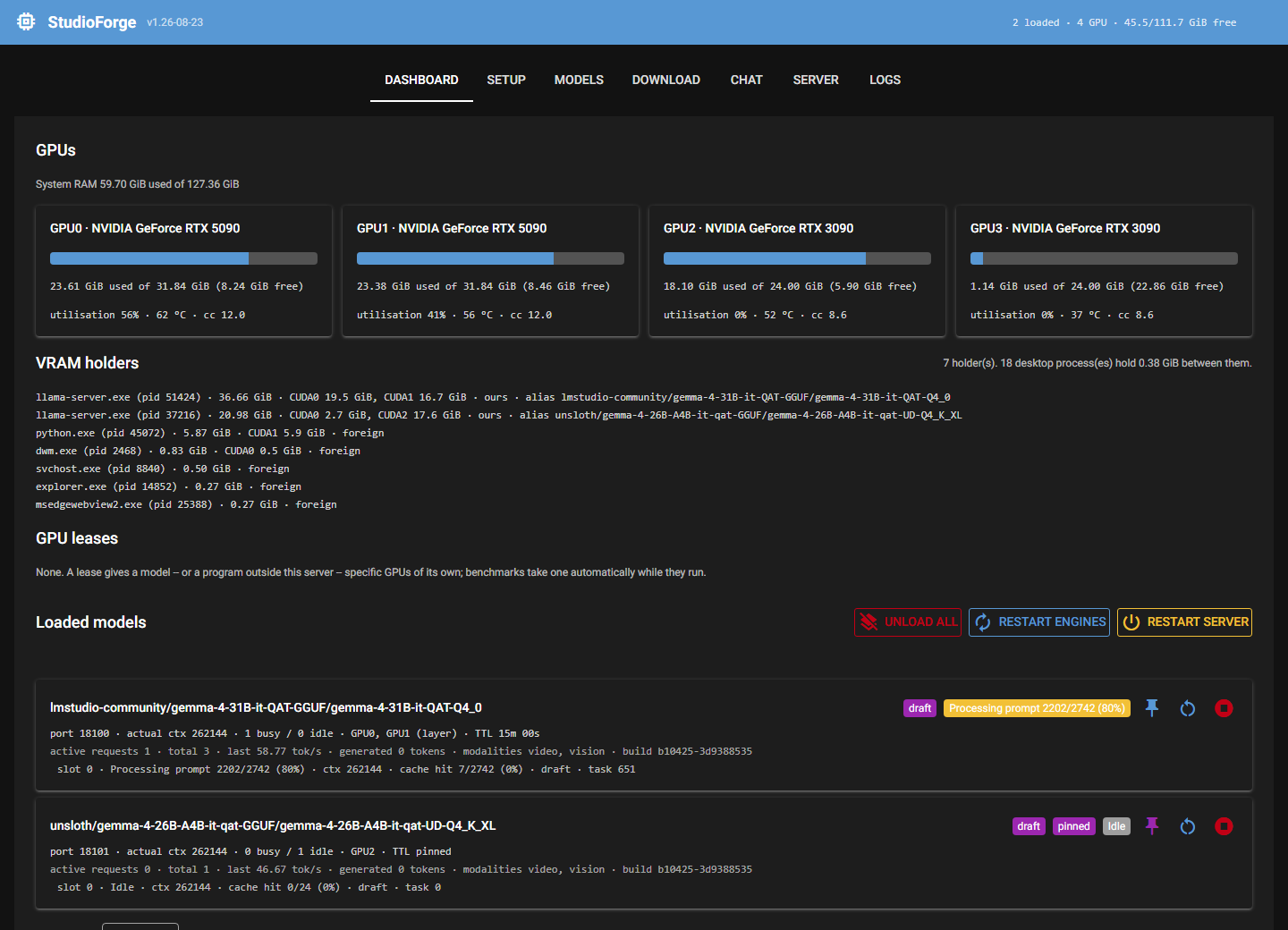
Task: Reload the gemma-4-26B-A4B UD-Q4_K_XL model
Action: click(1188, 826)
